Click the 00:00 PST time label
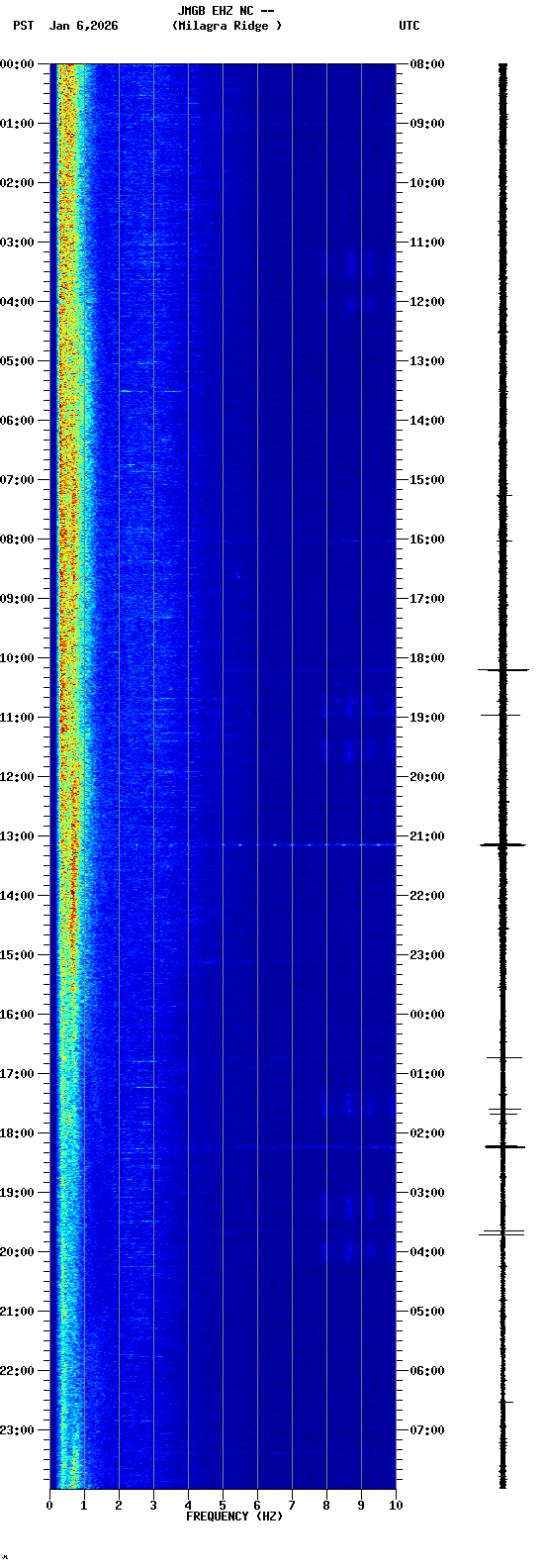 pyautogui.click(x=17, y=64)
